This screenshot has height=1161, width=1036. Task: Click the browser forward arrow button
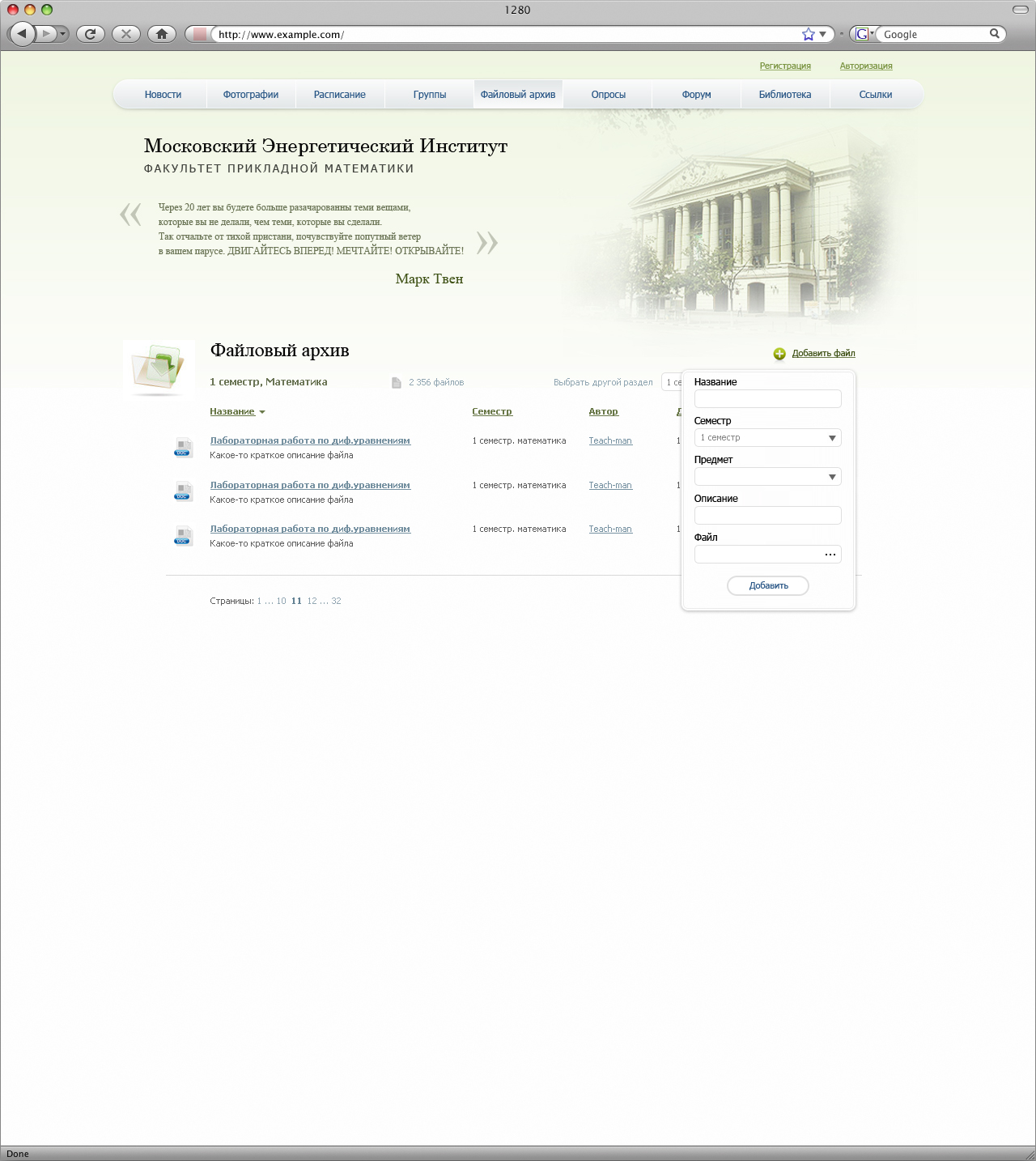pyautogui.click(x=46, y=34)
